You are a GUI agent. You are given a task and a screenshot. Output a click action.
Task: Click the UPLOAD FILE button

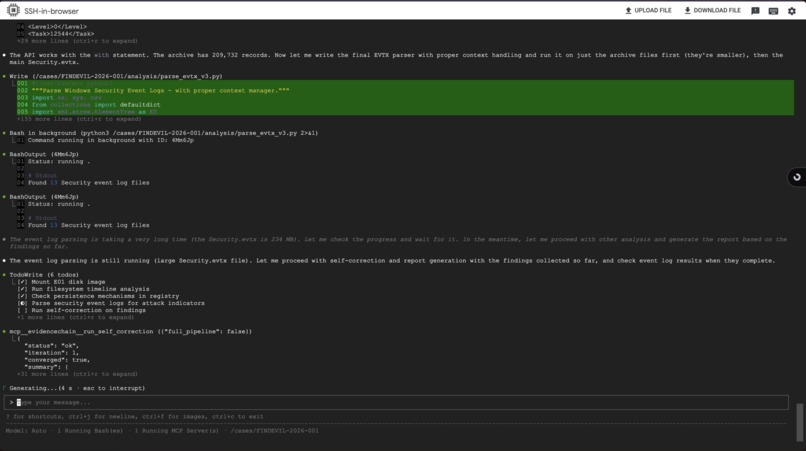[x=648, y=10]
